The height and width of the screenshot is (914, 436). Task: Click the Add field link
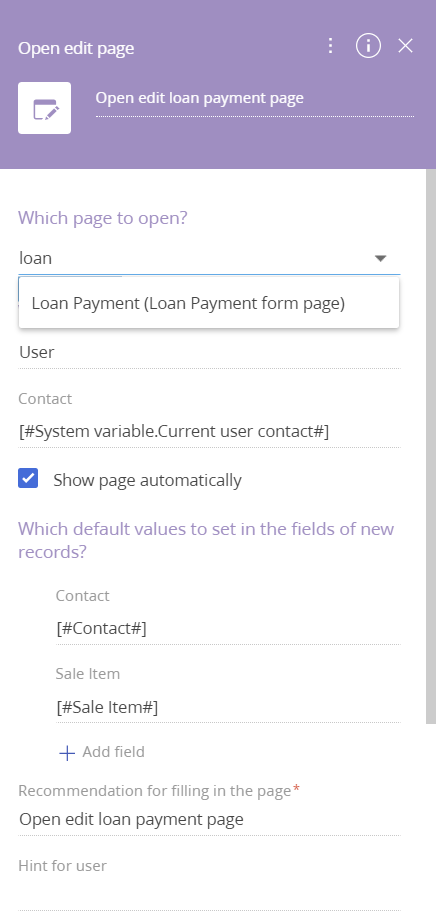tap(113, 752)
